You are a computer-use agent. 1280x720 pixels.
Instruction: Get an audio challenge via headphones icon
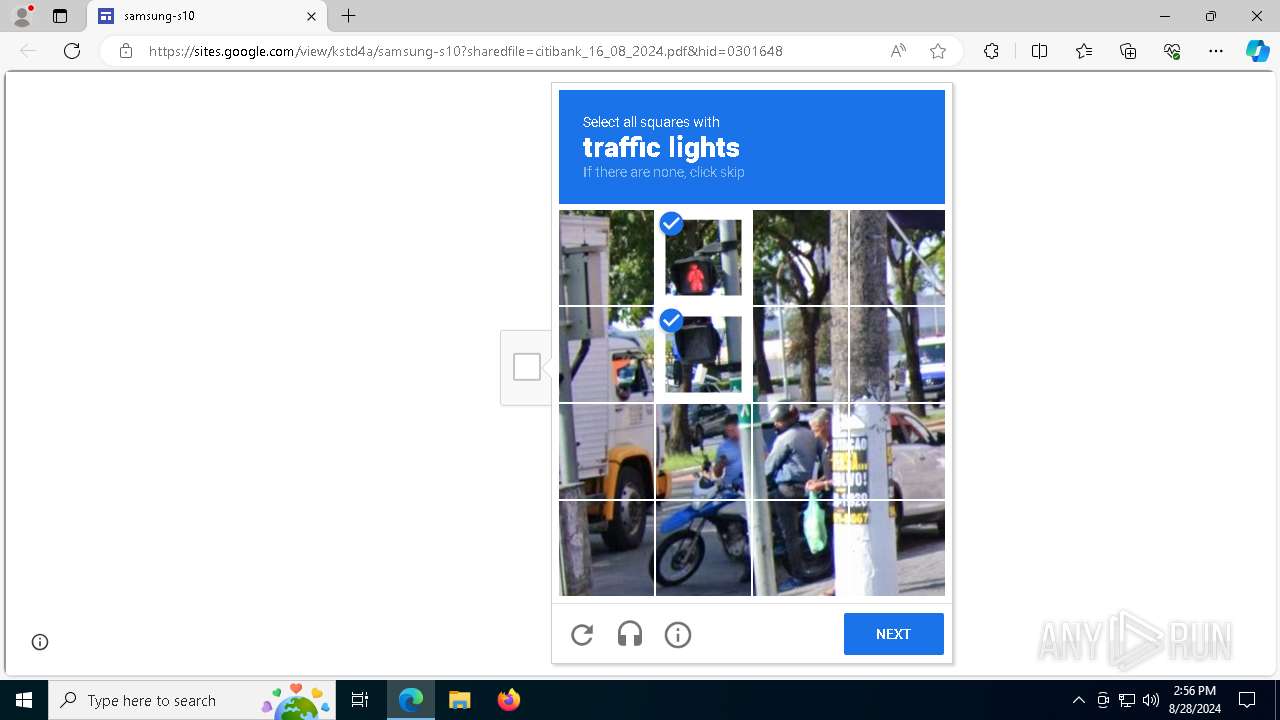tap(630, 635)
